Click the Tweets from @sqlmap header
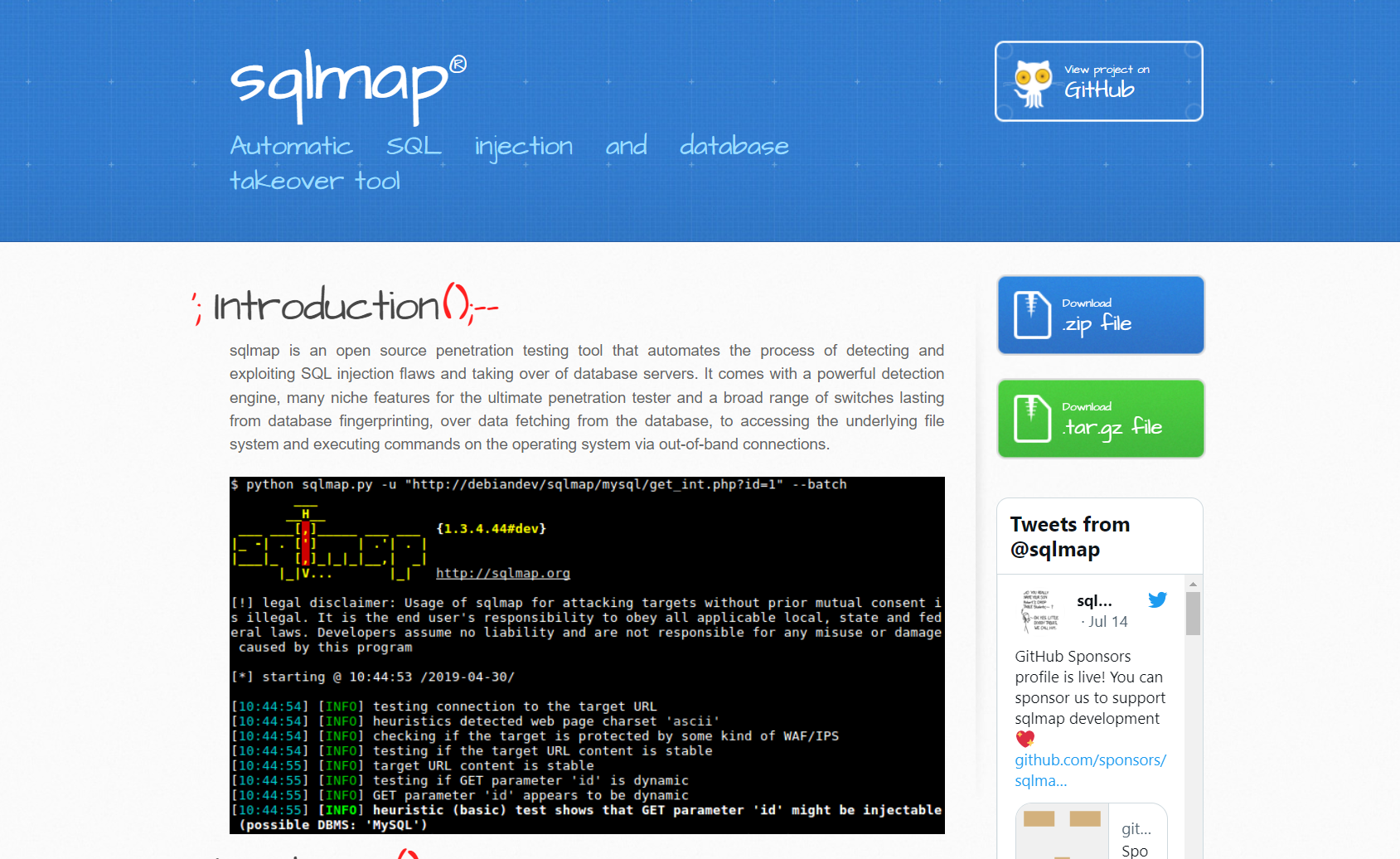The image size is (1400, 859). click(1069, 536)
